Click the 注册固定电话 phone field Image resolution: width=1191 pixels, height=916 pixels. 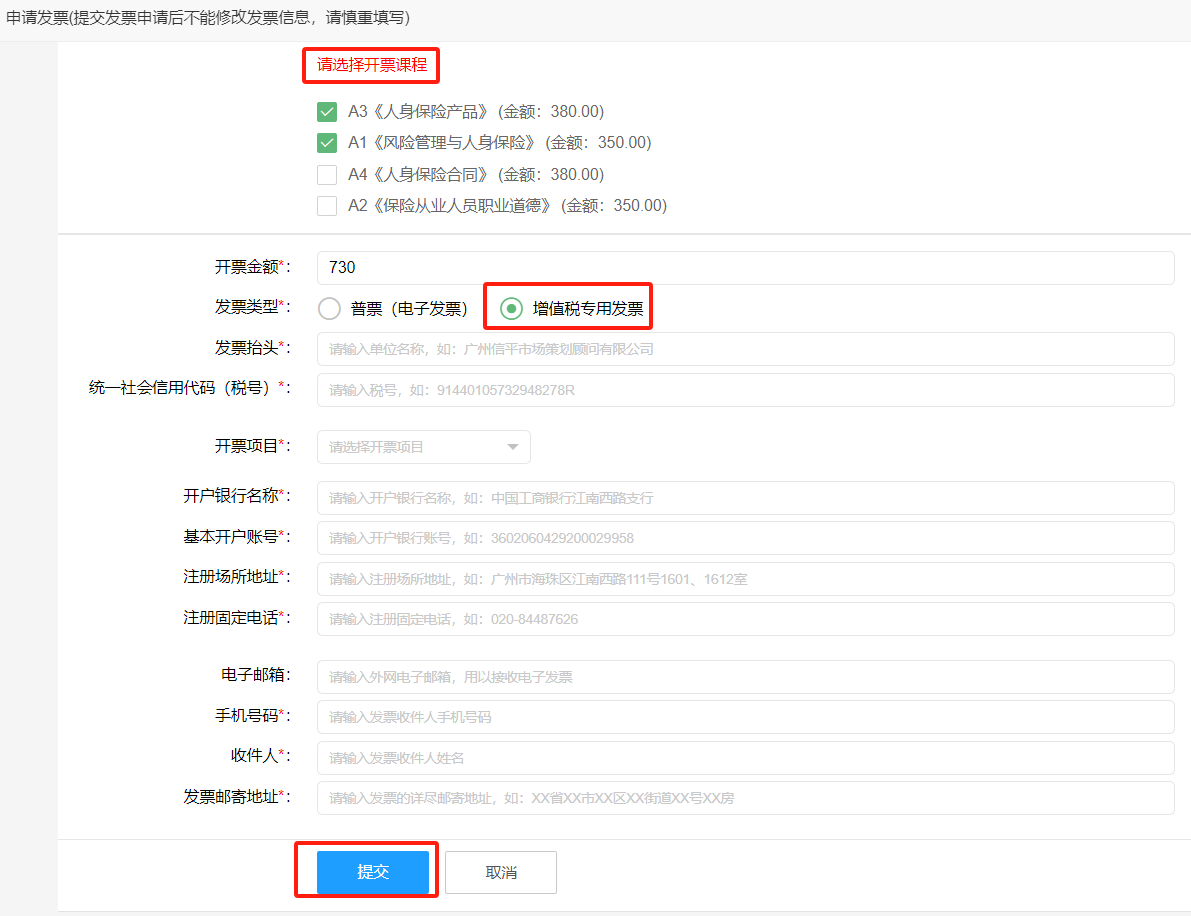point(745,618)
